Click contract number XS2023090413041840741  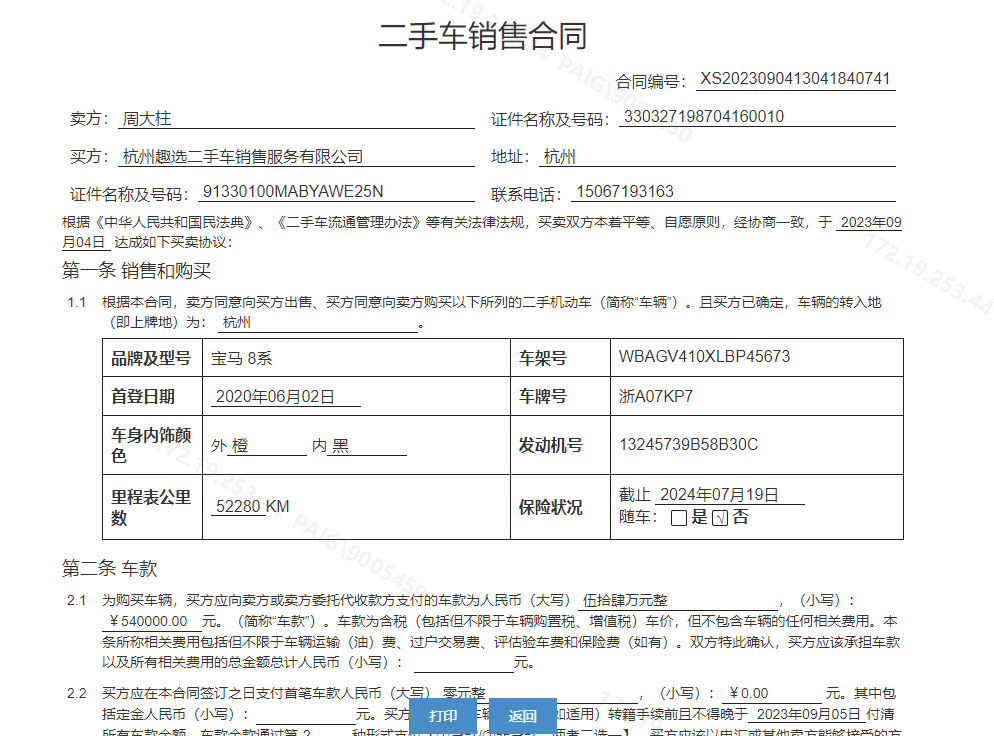click(x=795, y=79)
